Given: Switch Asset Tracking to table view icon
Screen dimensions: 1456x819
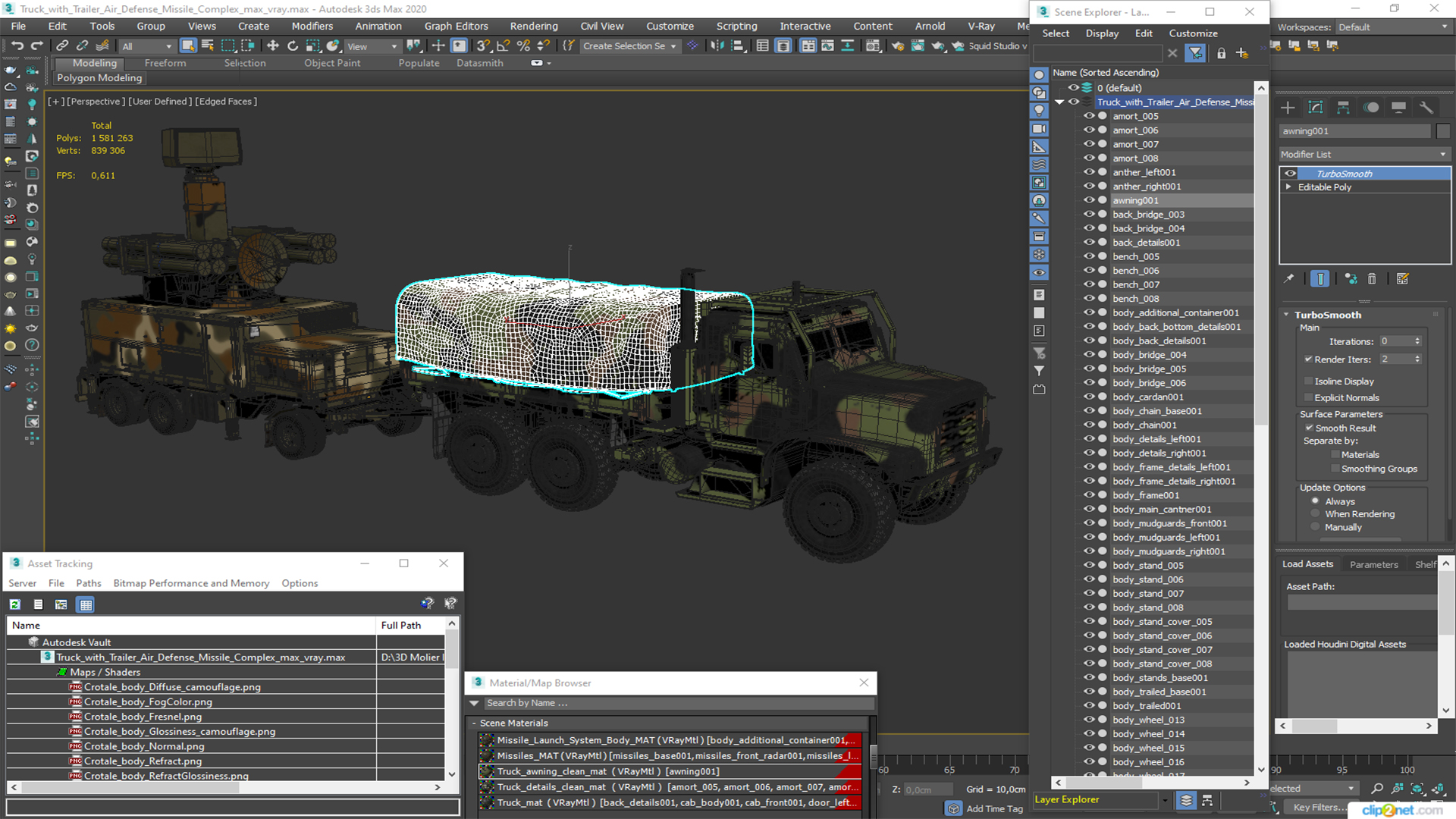Looking at the screenshot, I should [86, 604].
